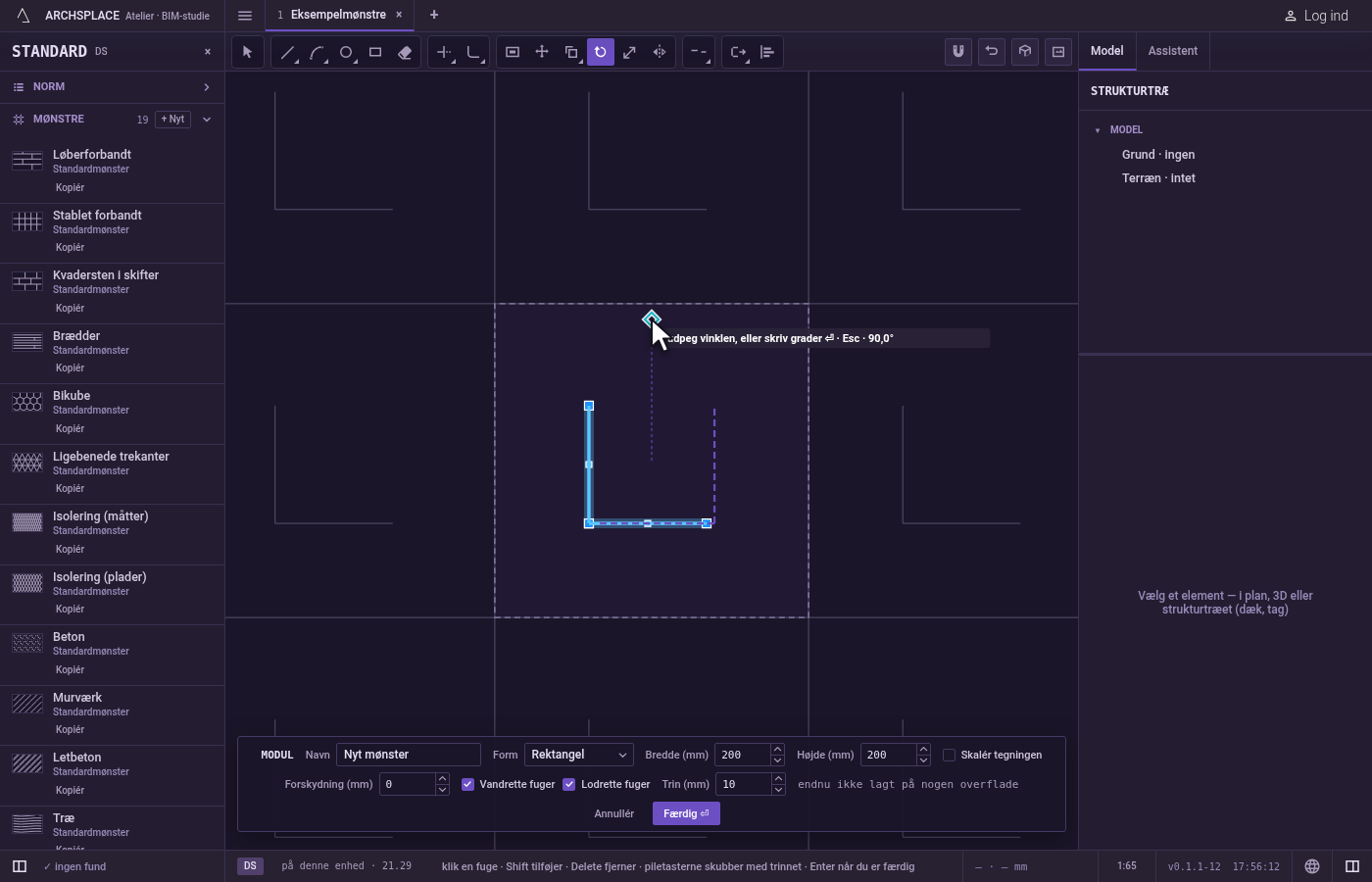
Task: Select the Copy tool in the toolbar
Action: click(x=571, y=52)
